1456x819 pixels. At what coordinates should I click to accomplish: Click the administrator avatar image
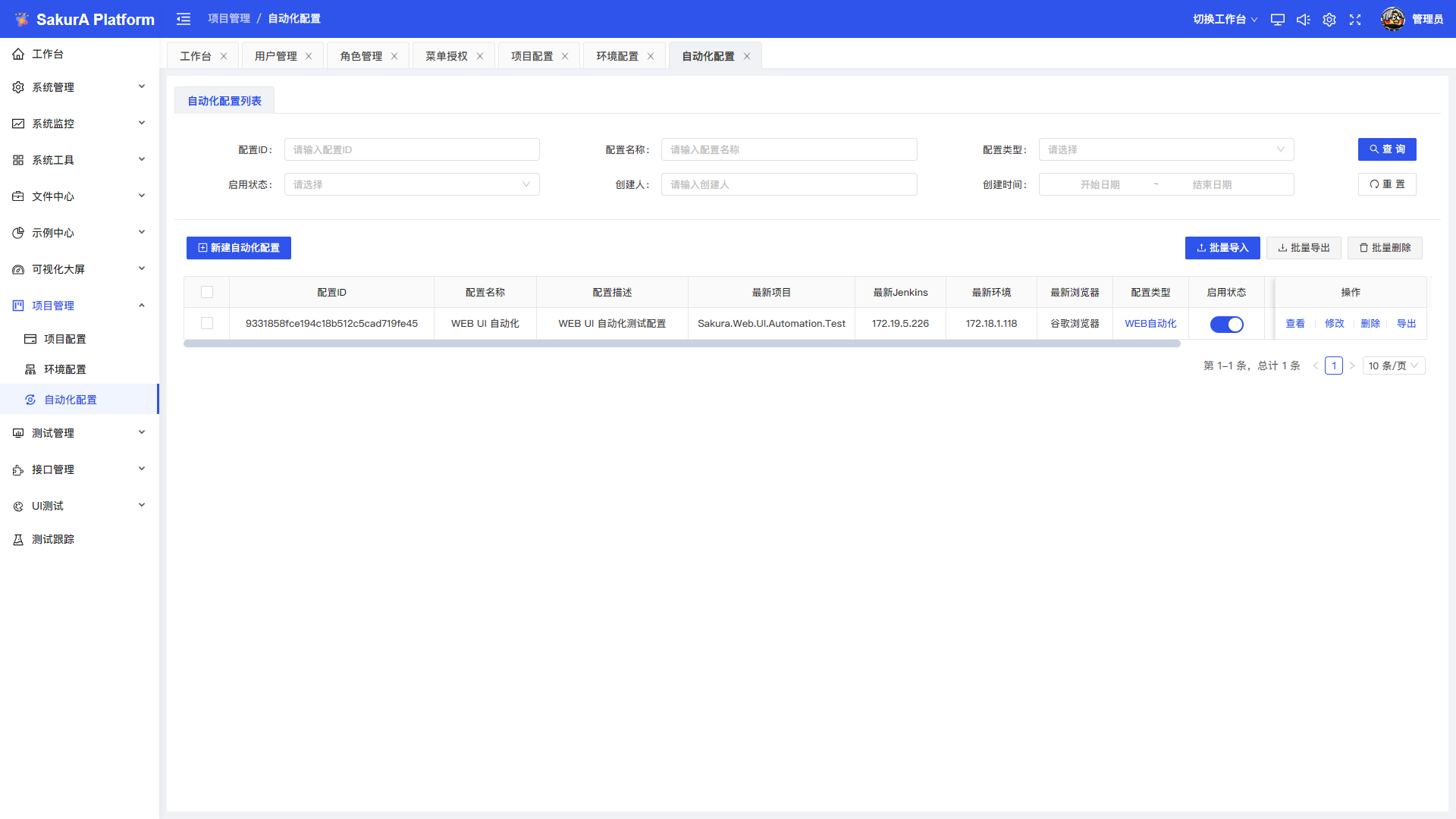[1392, 19]
